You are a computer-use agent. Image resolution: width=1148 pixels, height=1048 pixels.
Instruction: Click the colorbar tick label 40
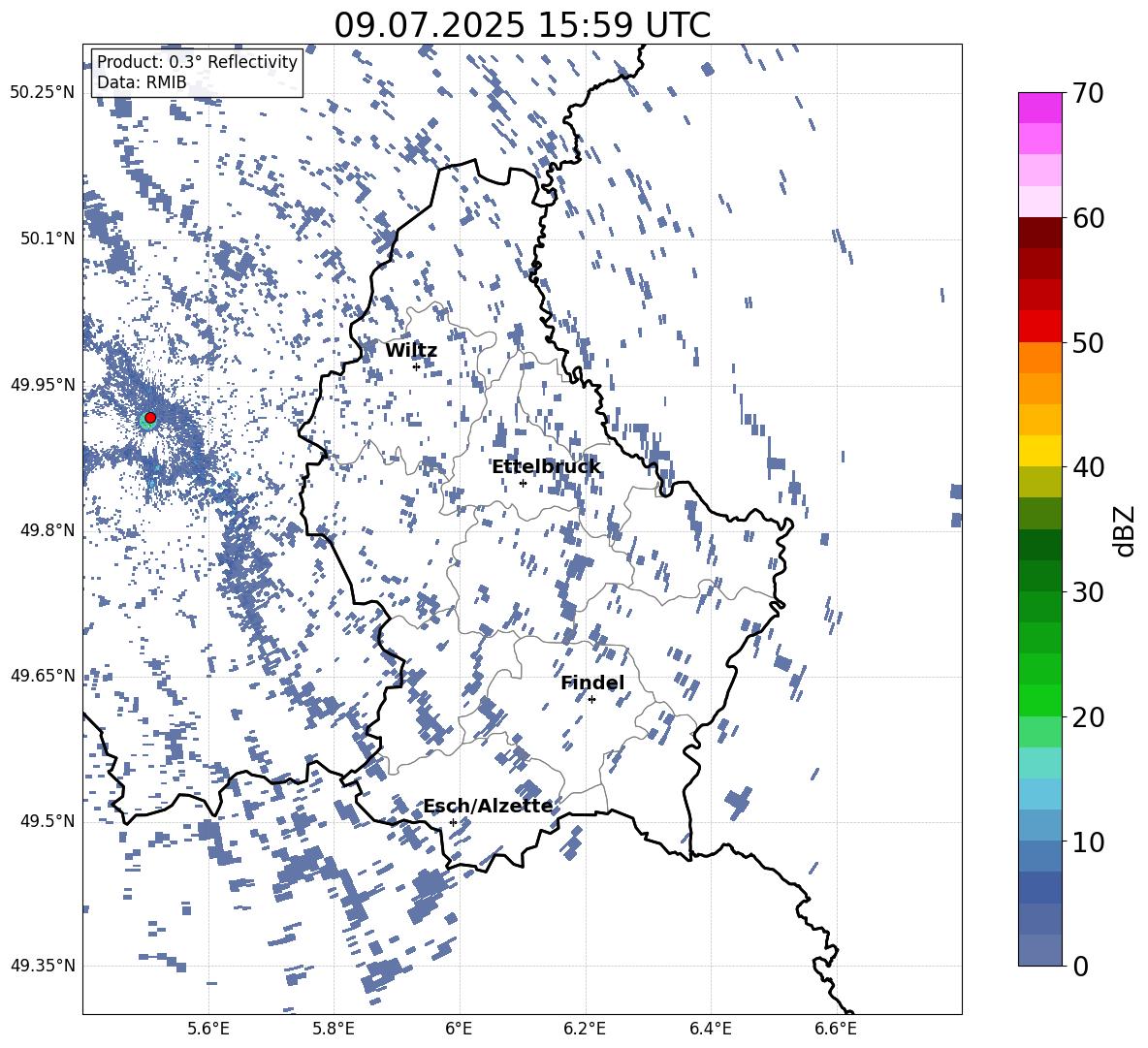pyautogui.click(x=1088, y=467)
